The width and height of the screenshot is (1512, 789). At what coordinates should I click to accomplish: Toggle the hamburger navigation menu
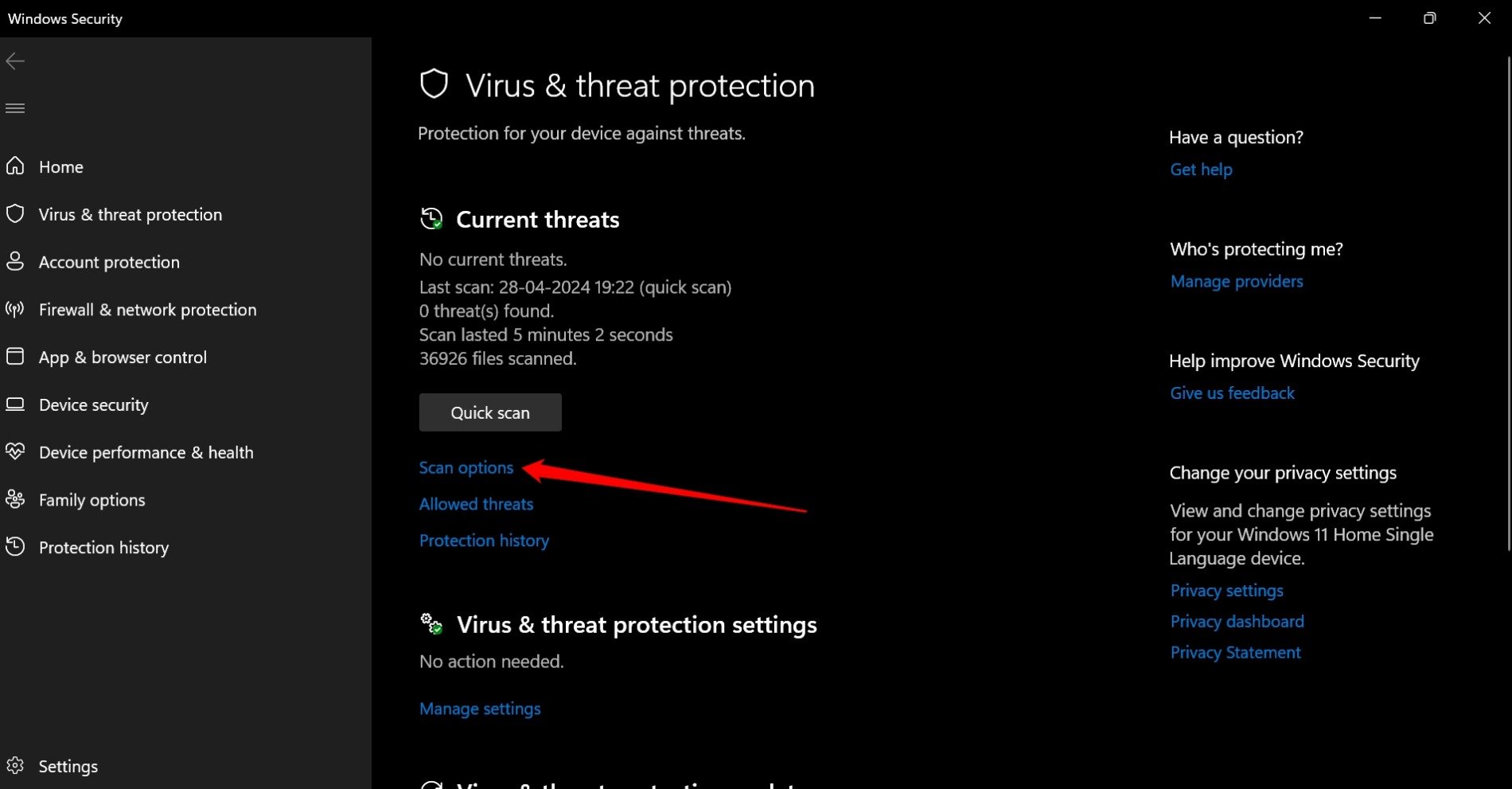click(15, 107)
